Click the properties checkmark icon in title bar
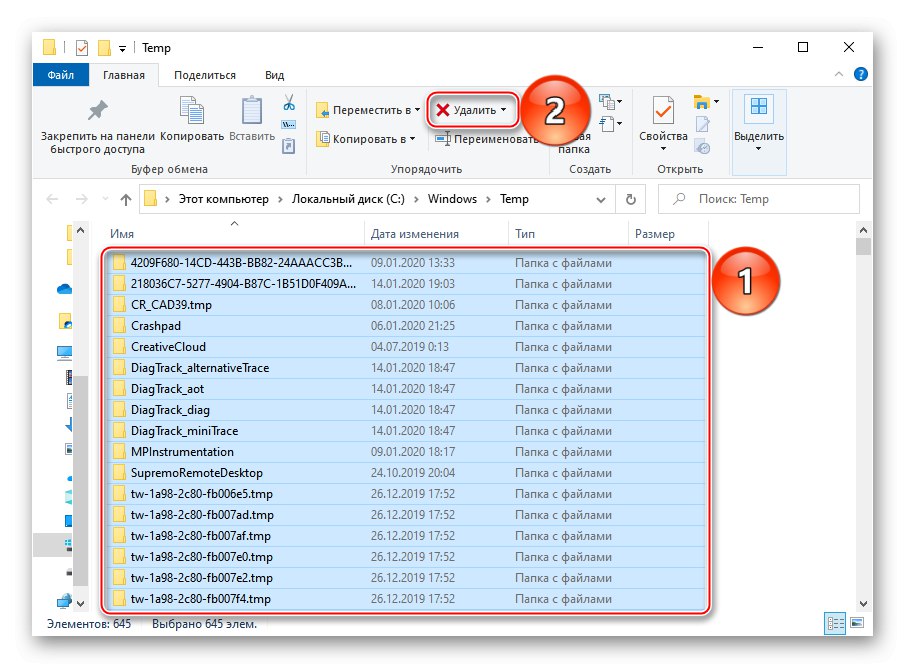This screenshot has height=668, width=905. pyautogui.click(x=82, y=47)
